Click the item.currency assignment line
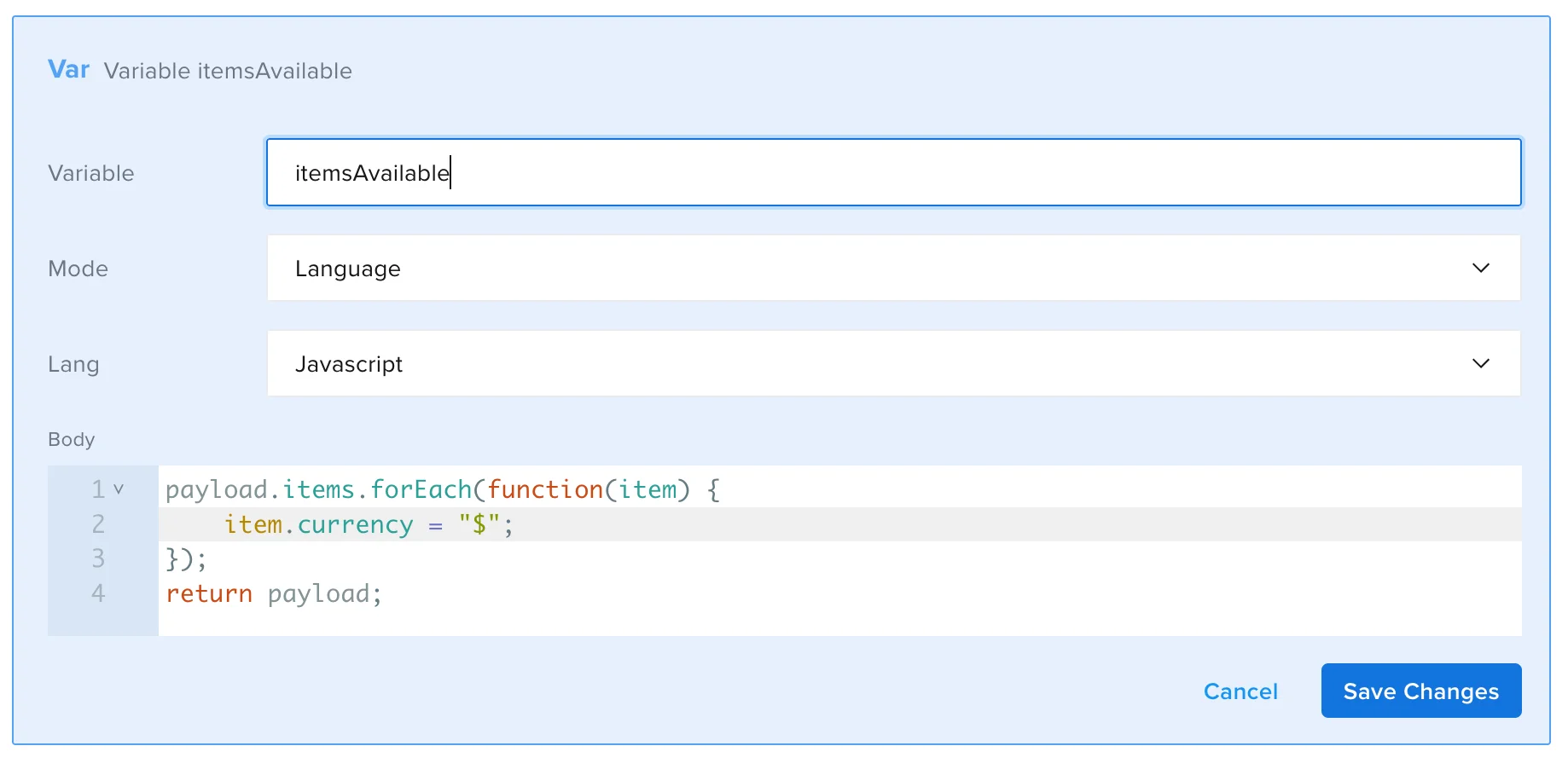1568x769 pixels. (x=367, y=524)
